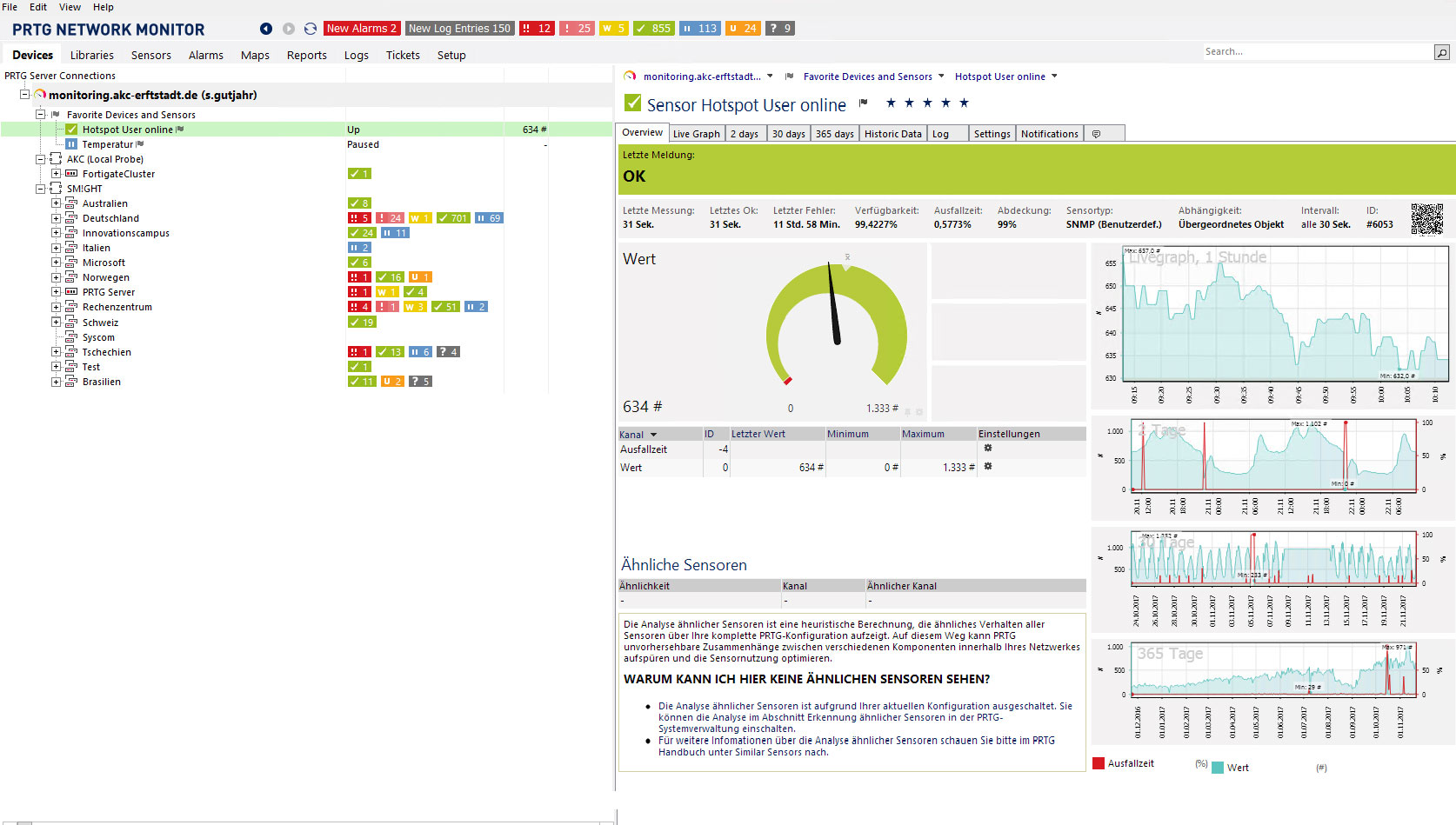1456x825 pixels.
Task: Collapse the Favorite Devices and Sensors group
Action: pos(40,115)
